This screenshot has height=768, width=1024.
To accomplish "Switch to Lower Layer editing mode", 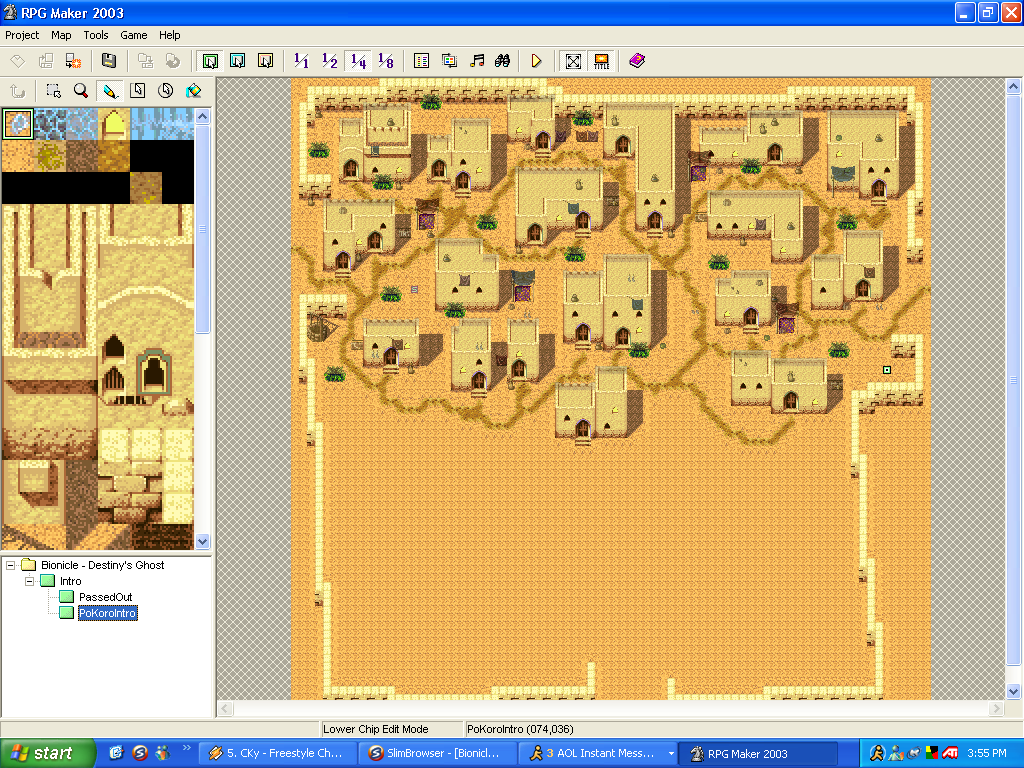I will [210, 61].
